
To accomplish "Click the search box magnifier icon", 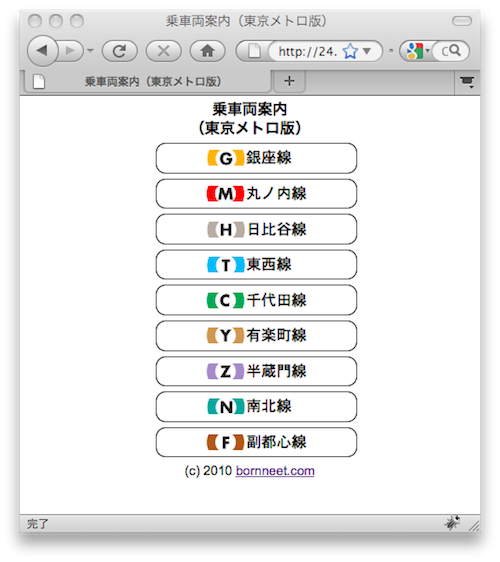I will (x=454, y=51).
